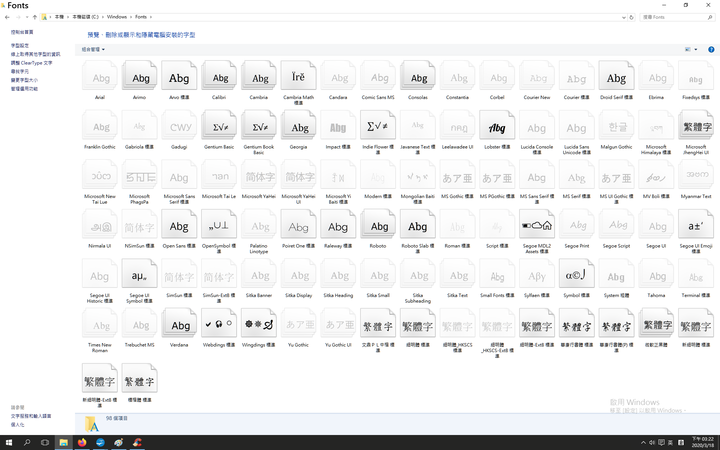Go back with the back arrow

click(x=7, y=17)
